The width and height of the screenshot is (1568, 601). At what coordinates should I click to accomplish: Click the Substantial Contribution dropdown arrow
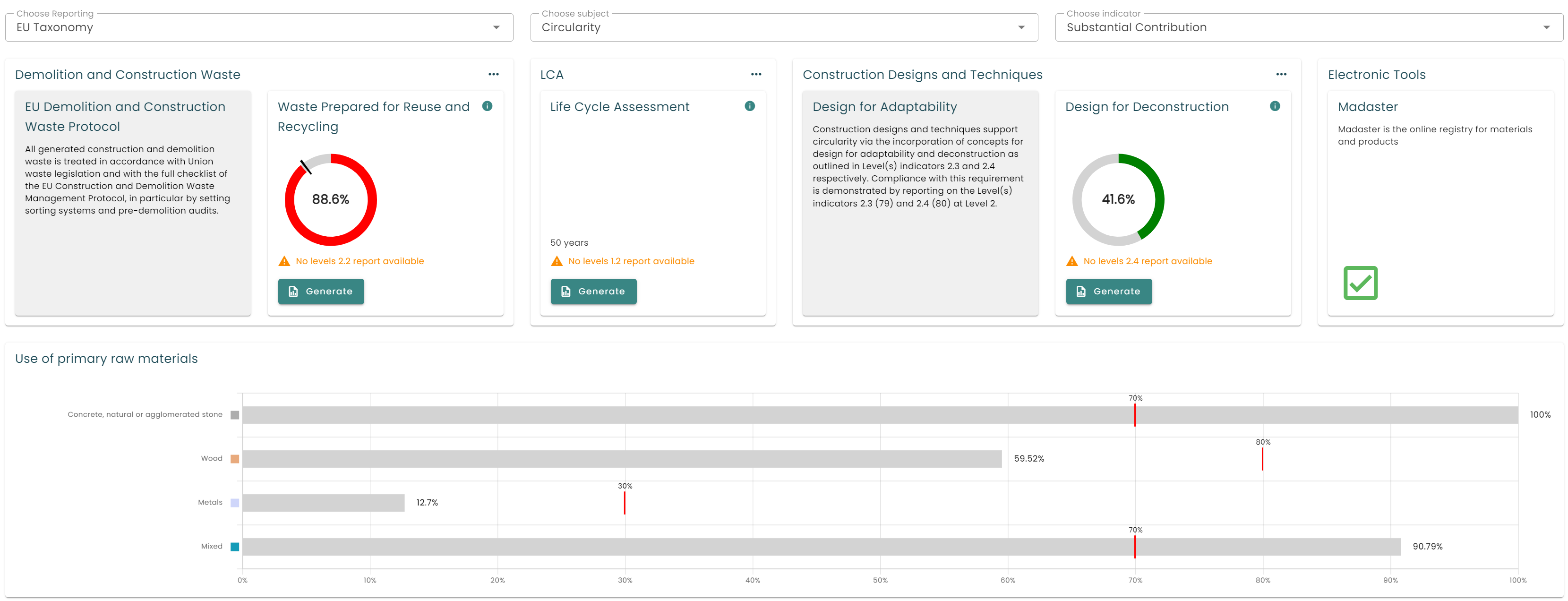tap(1546, 27)
